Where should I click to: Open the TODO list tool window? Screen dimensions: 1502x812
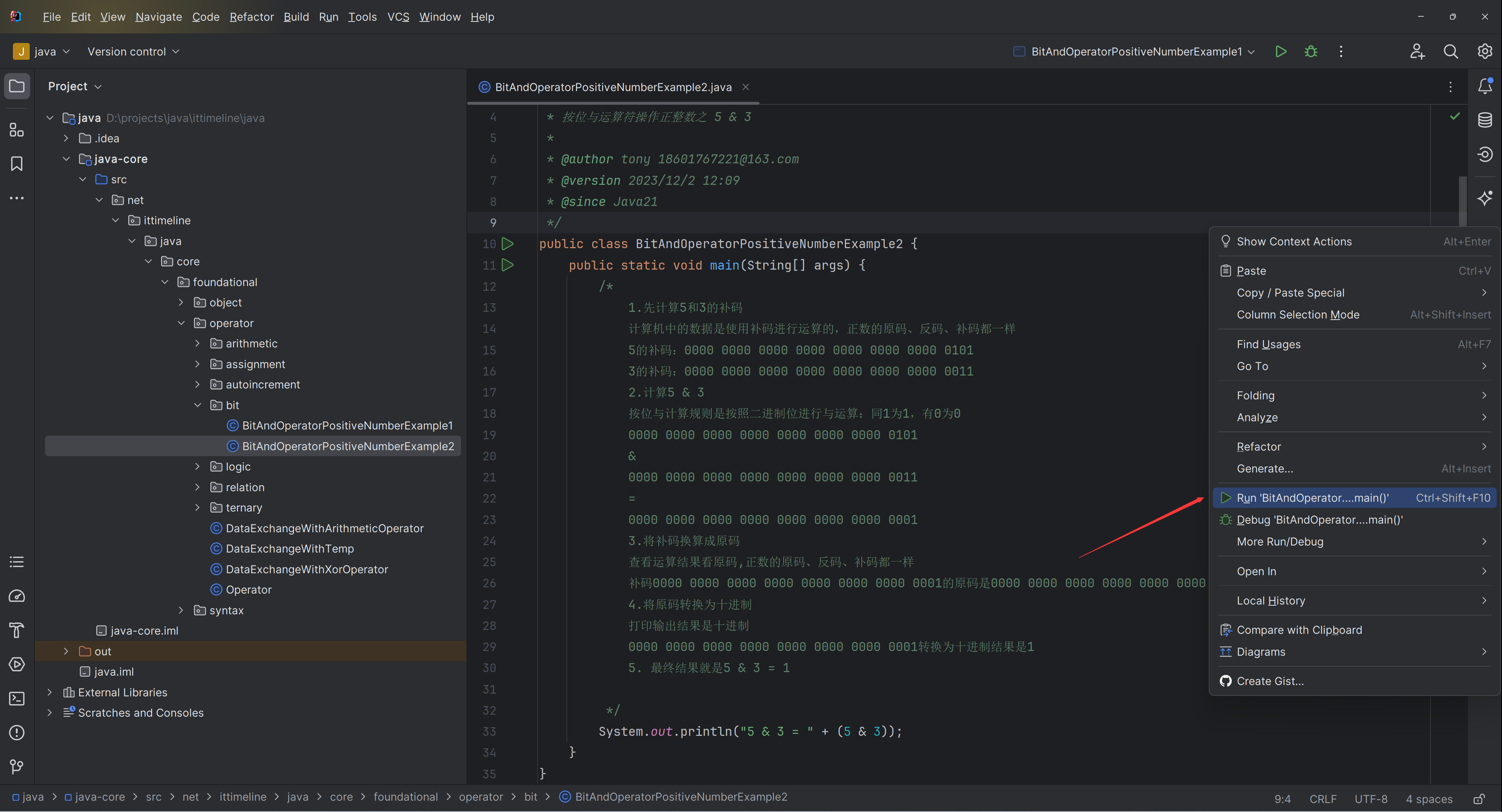tap(17, 562)
